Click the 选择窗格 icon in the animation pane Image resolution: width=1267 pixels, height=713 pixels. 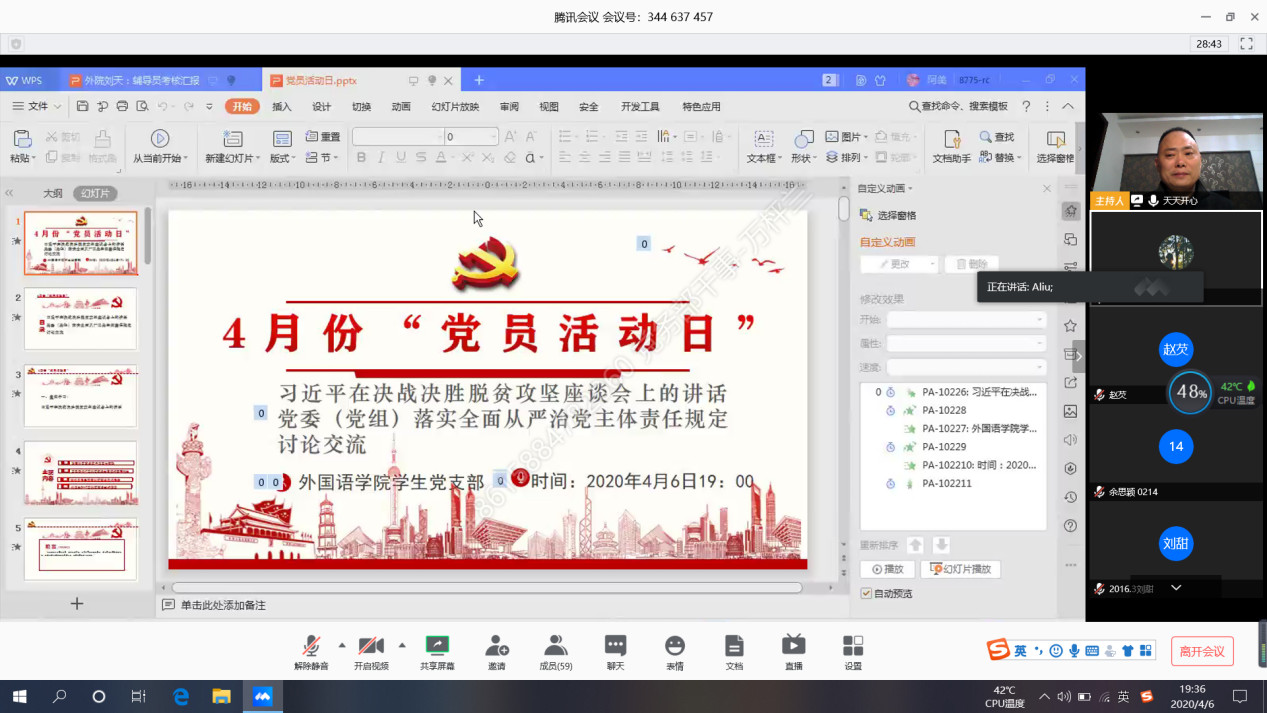[x=866, y=215]
